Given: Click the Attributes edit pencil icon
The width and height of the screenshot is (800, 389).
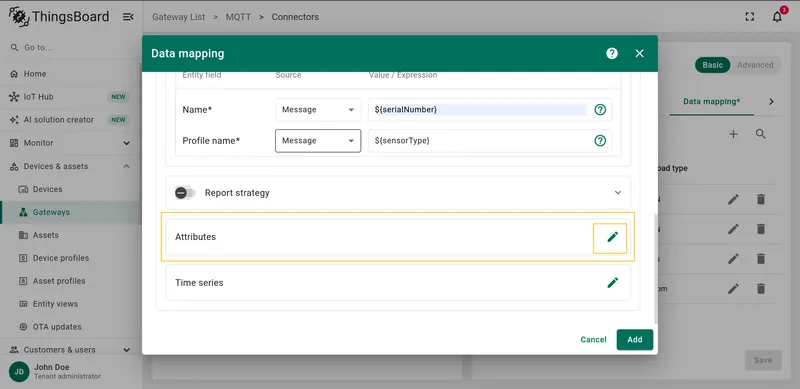Looking at the screenshot, I should point(612,237).
